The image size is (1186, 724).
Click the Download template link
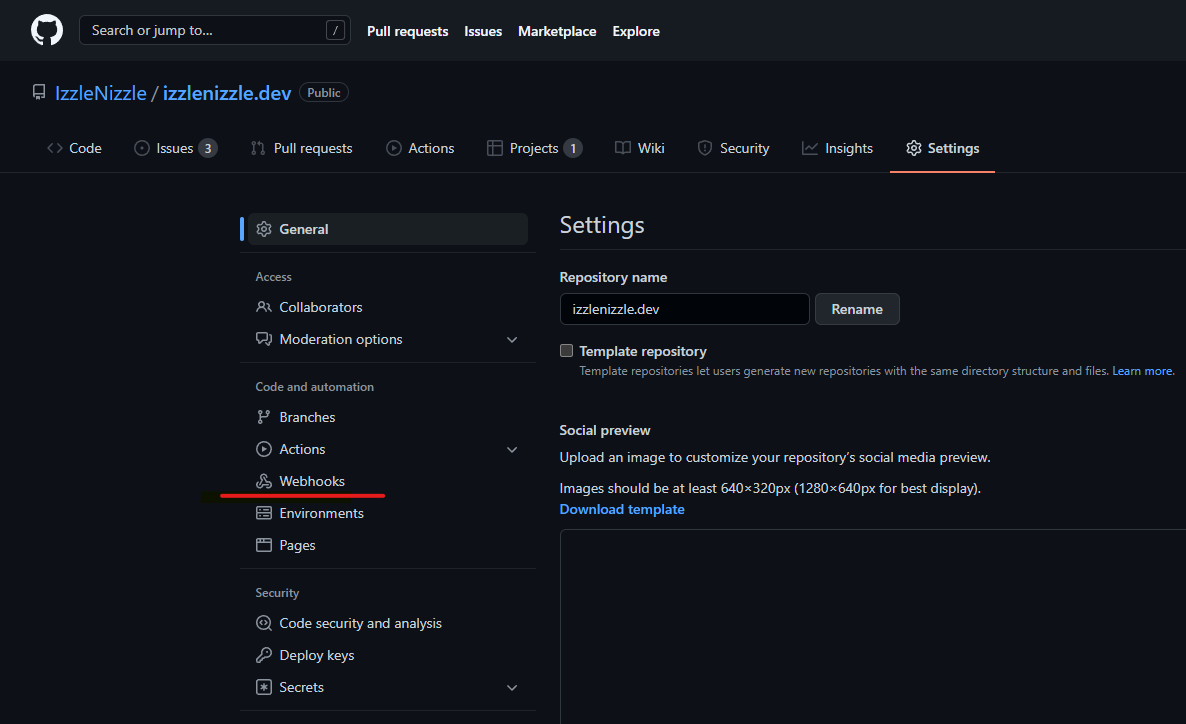coord(622,509)
